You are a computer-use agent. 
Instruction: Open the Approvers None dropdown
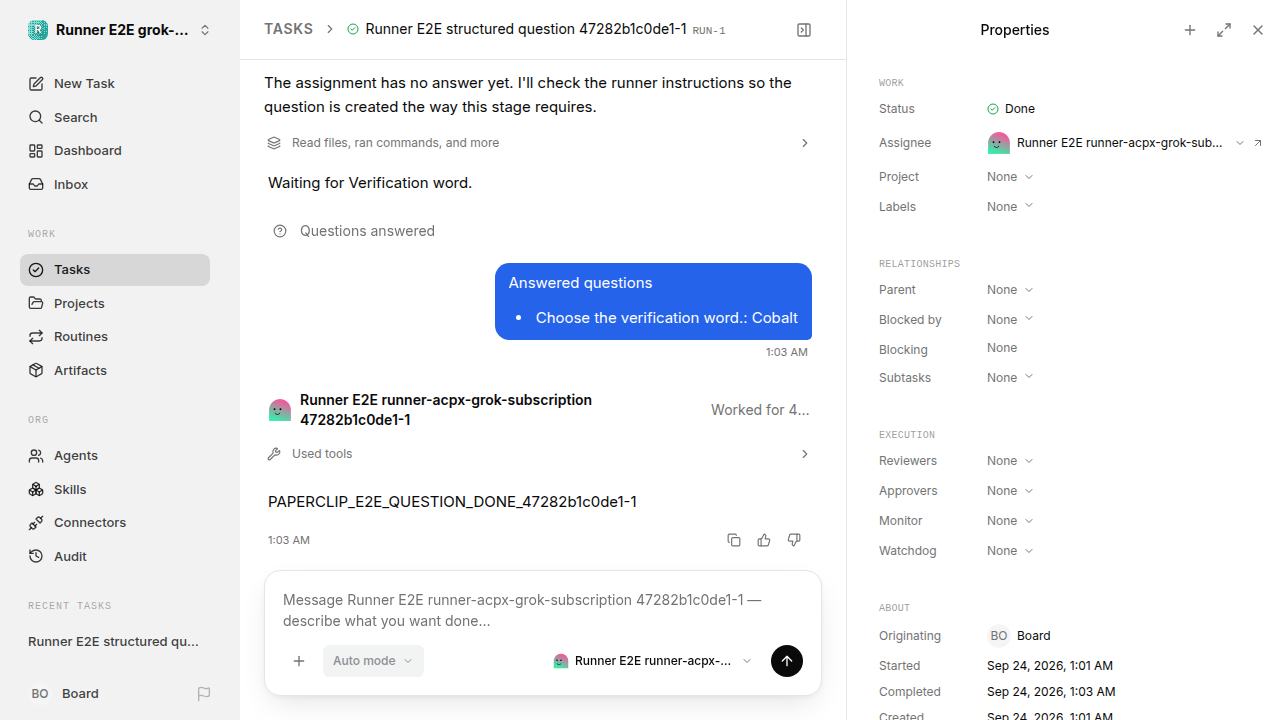click(x=1010, y=491)
